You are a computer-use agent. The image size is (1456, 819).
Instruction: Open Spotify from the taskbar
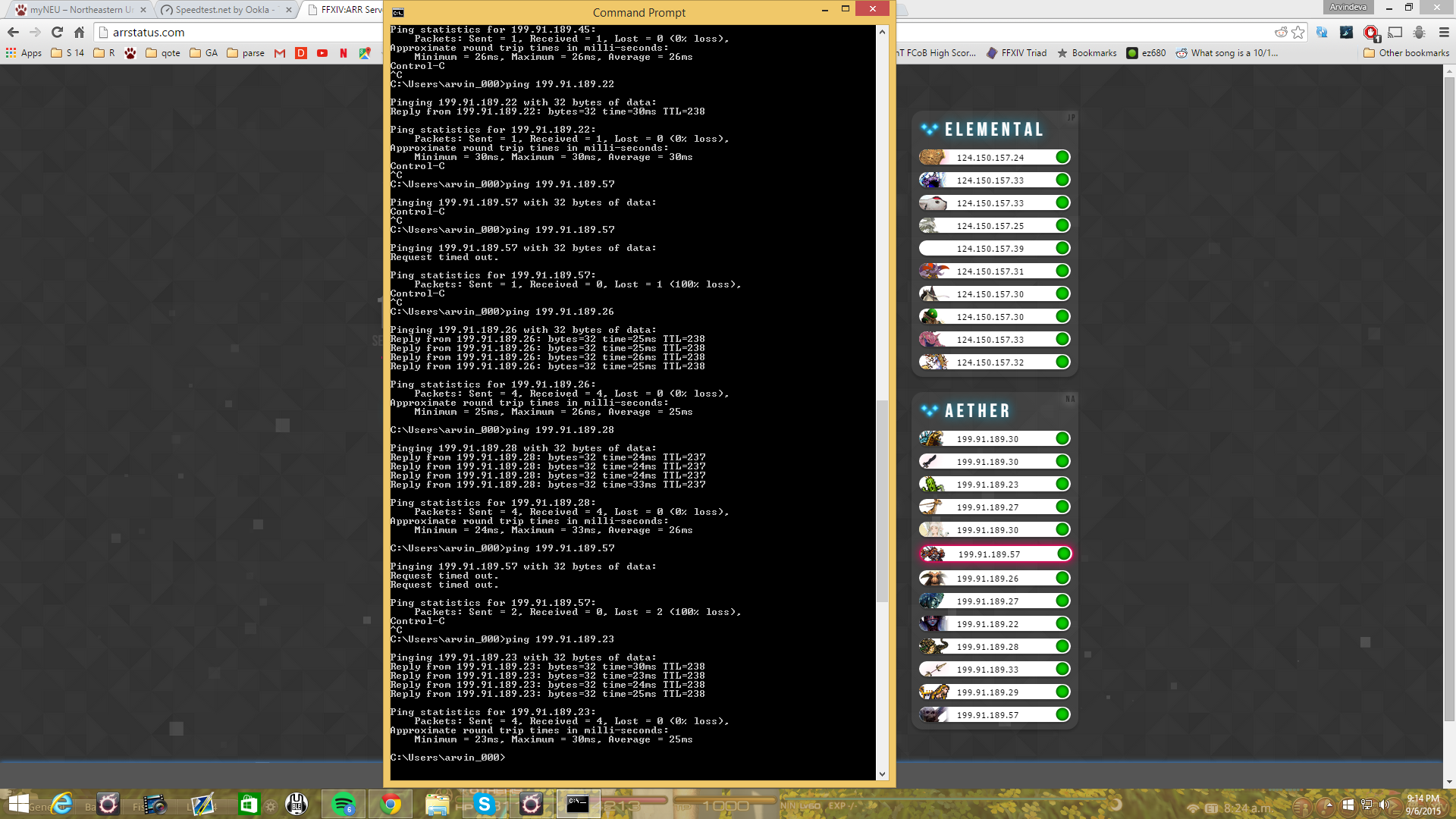click(344, 804)
